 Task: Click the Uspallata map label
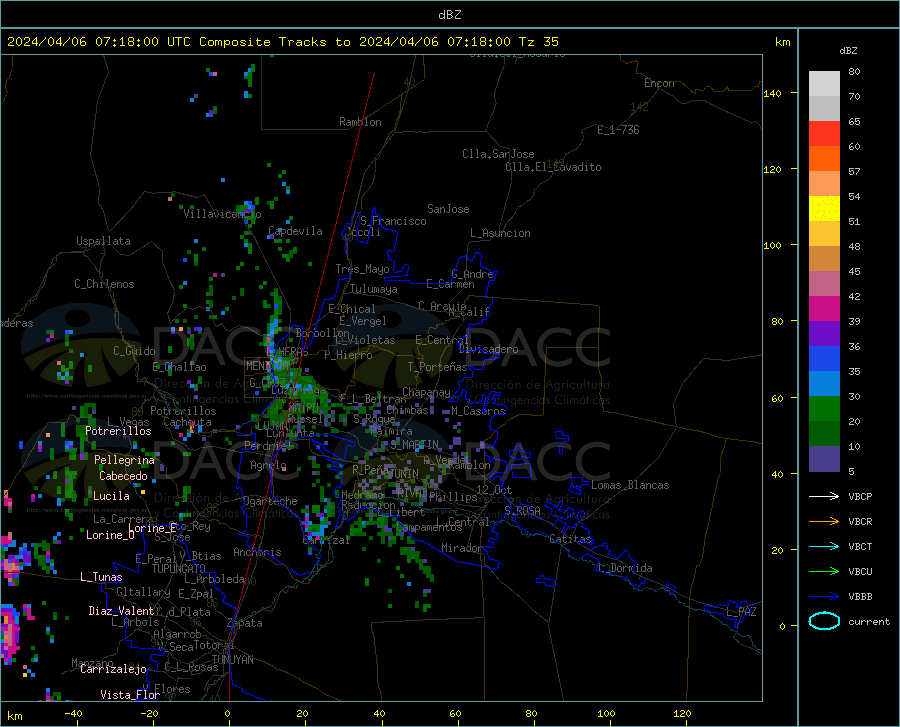click(103, 241)
